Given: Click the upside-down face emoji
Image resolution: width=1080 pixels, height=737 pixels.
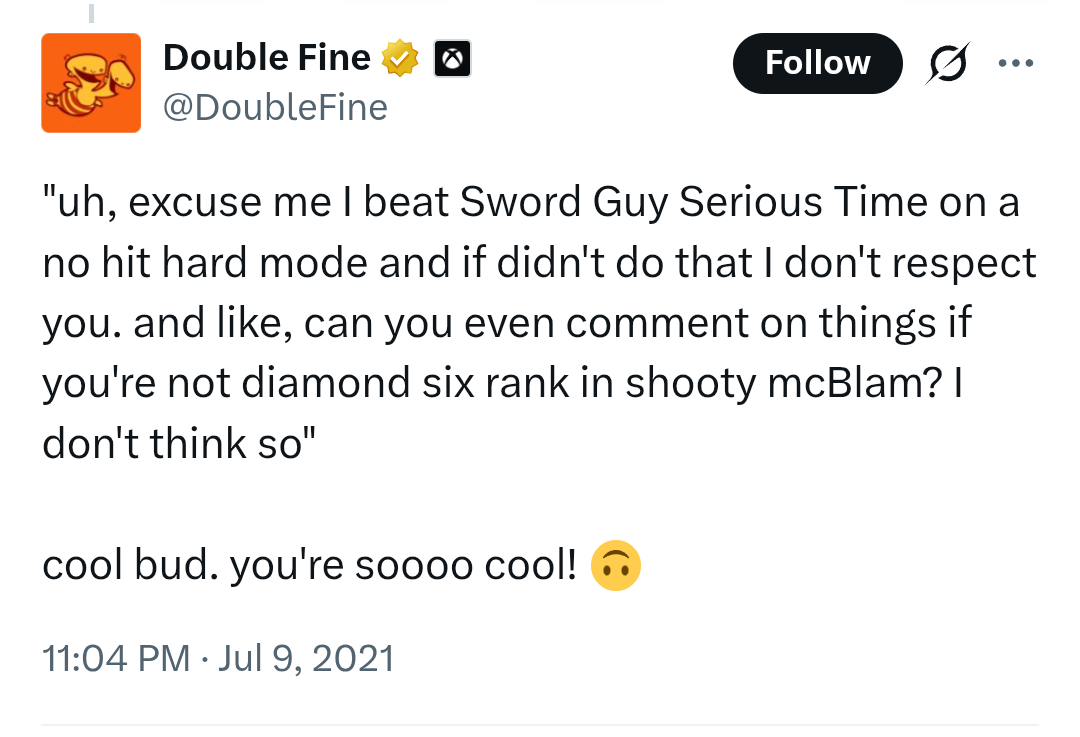Looking at the screenshot, I should pos(615,568).
